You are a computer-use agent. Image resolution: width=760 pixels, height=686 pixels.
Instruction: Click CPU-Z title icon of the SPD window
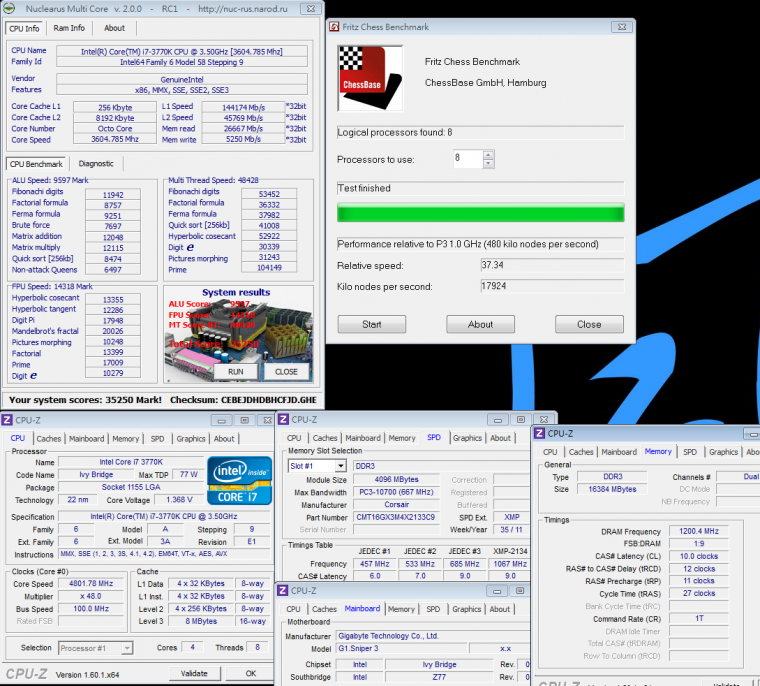[x=284, y=418]
